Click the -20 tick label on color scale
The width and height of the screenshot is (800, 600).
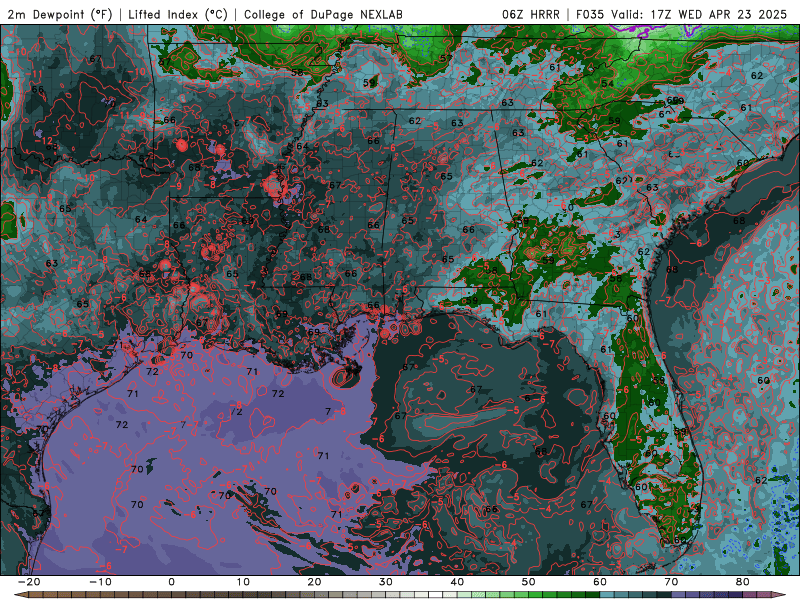pyautogui.click(x=29, y=582)
